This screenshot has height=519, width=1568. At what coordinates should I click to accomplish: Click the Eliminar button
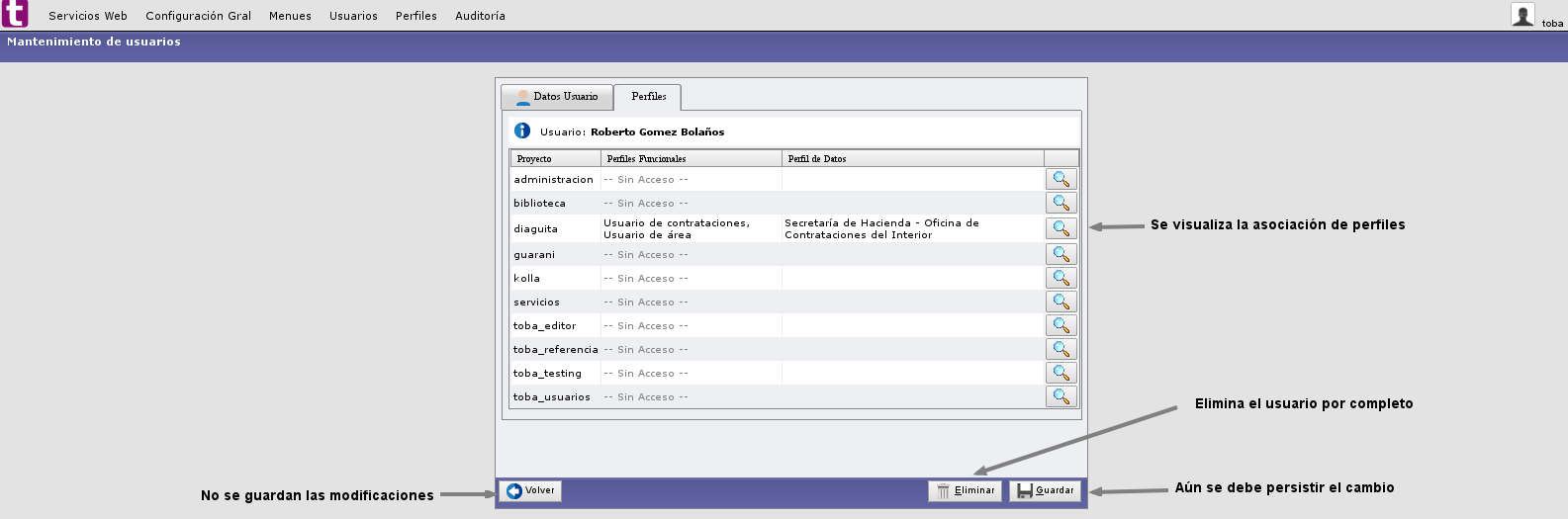pos(965,490)
